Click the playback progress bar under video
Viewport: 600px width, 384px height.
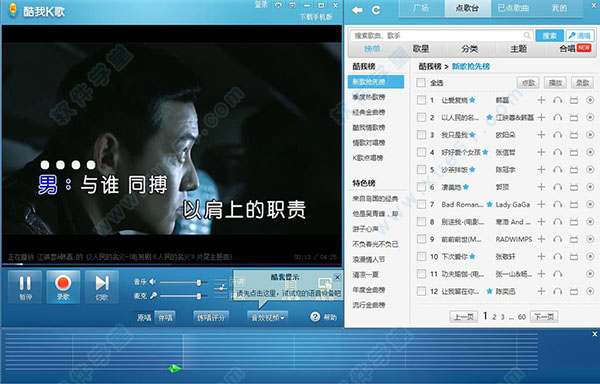point(171,264)
